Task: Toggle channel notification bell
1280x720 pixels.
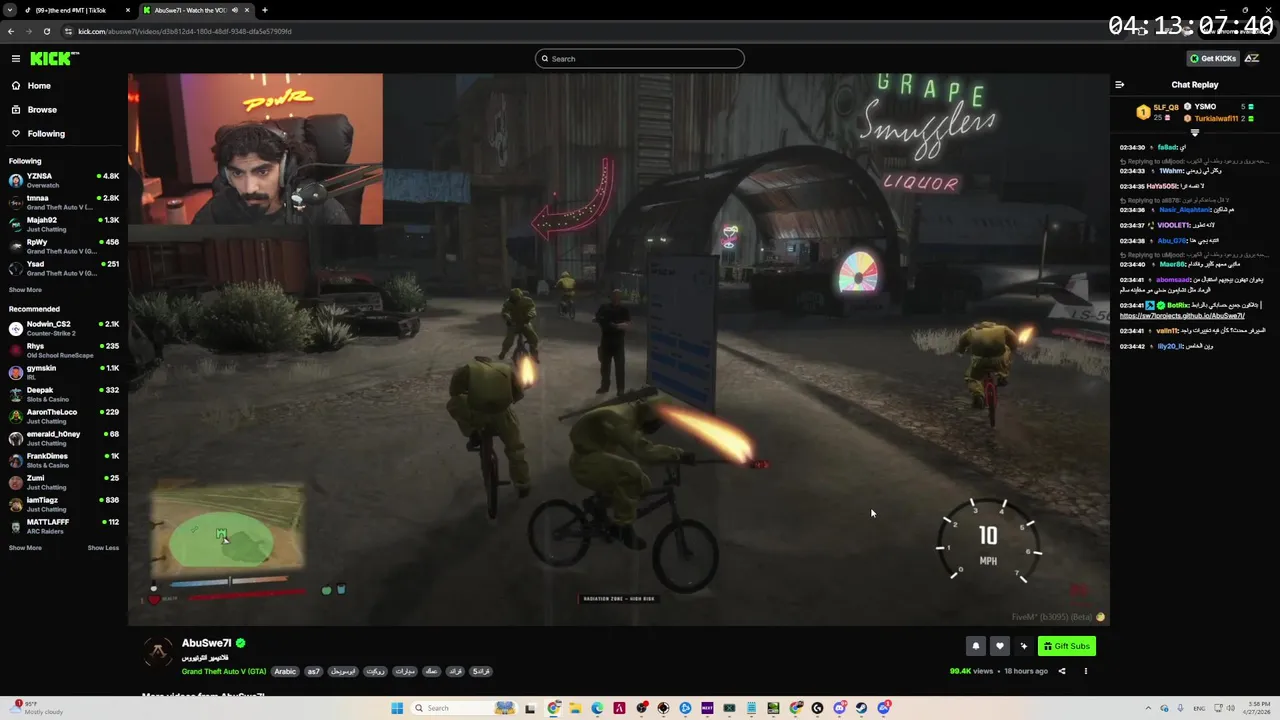Action: tap(976, 646)
